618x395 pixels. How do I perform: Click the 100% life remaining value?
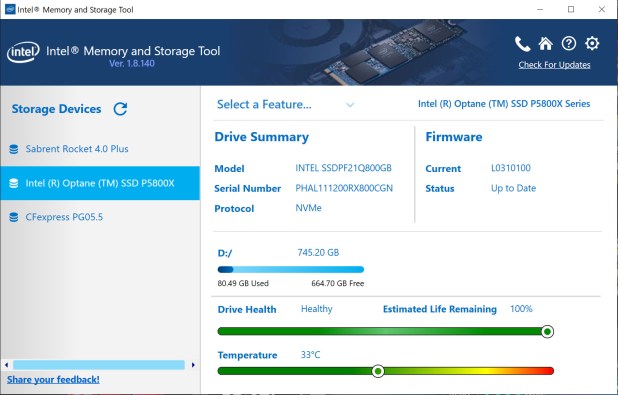(521, 309)
